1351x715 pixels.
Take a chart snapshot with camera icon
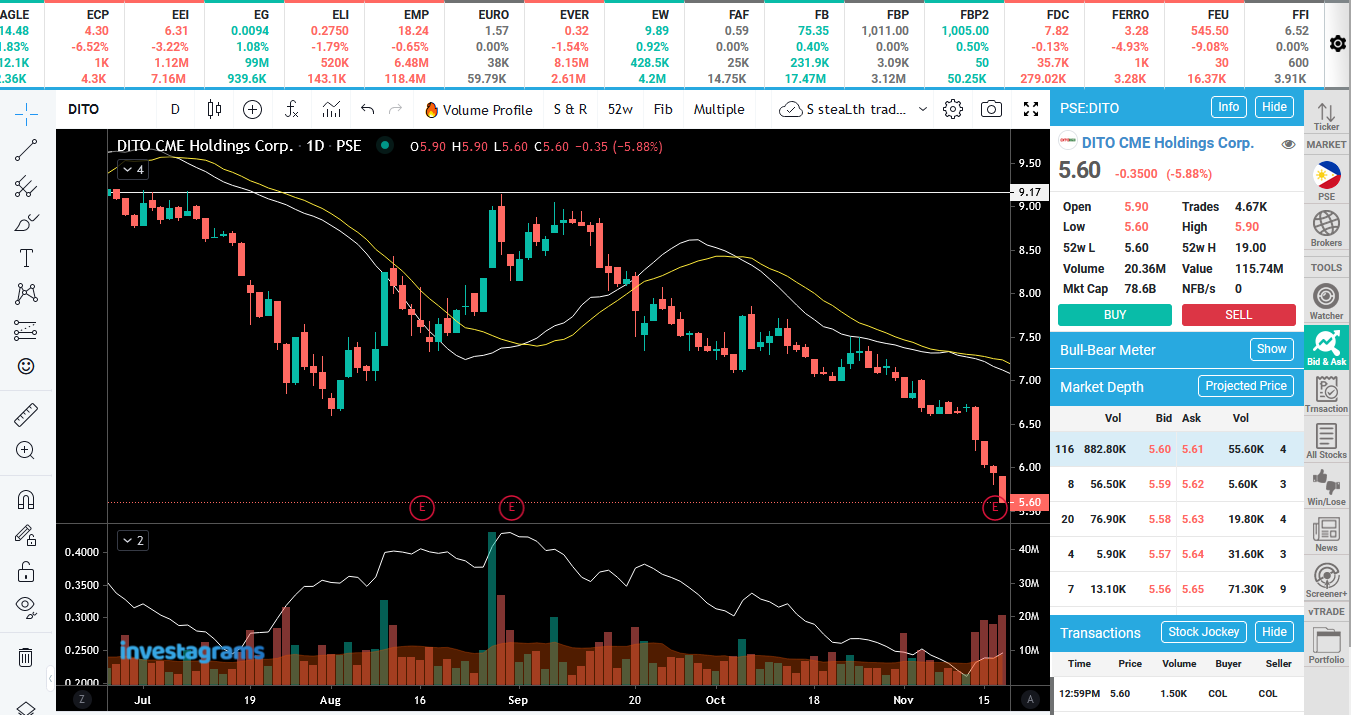[991, 109]
